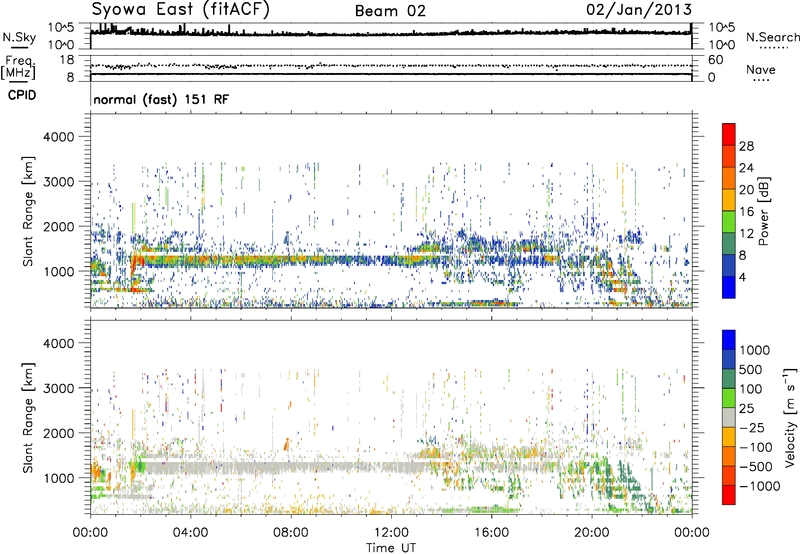The height and width of the screenshot is (554, 800).
Task: Click the 08:00 time axis label
Action: pos(291,533)
